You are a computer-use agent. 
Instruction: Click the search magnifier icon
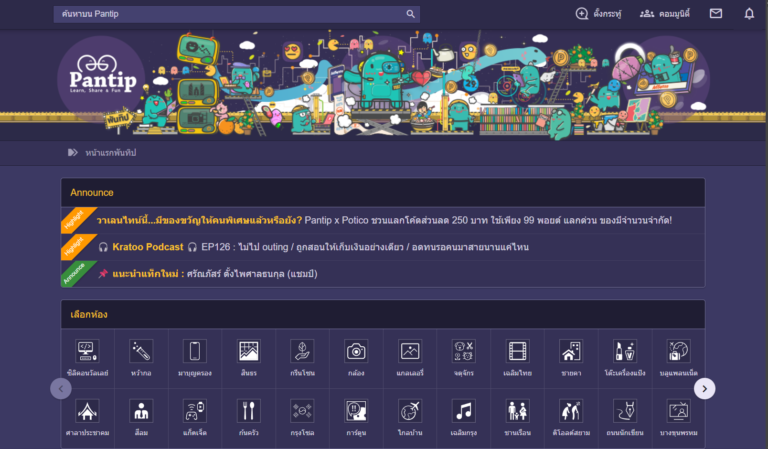click(x=410, y=14)
